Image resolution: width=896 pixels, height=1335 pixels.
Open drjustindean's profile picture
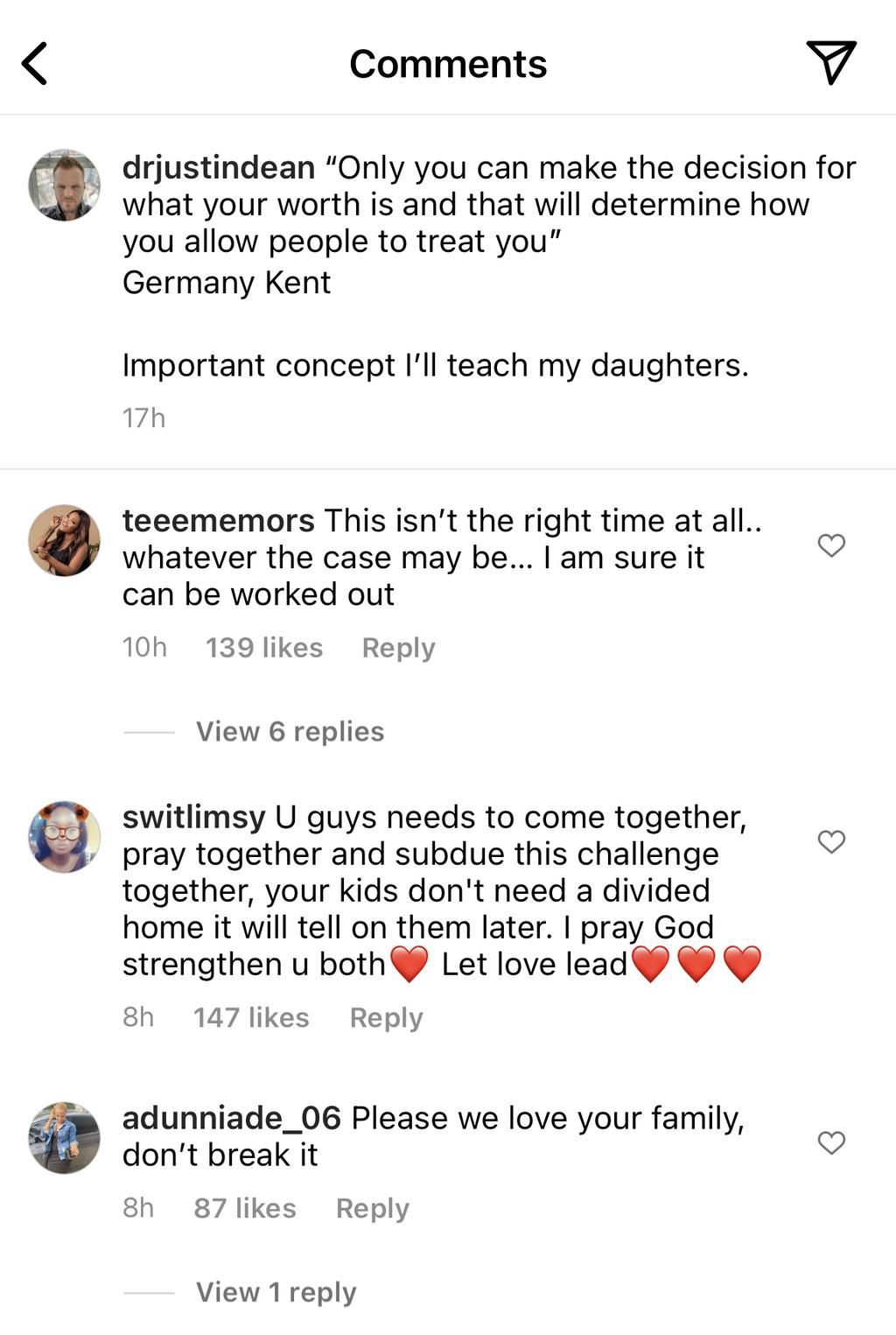[63, 186]
